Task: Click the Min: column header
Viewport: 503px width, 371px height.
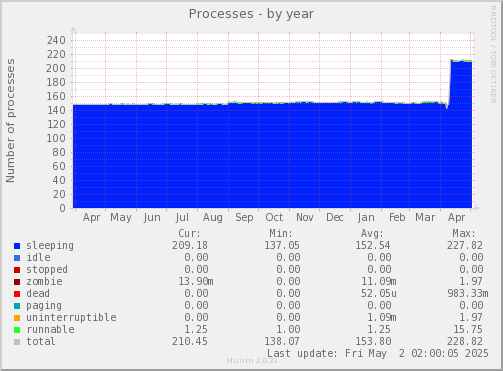Action: pos(281,233)
